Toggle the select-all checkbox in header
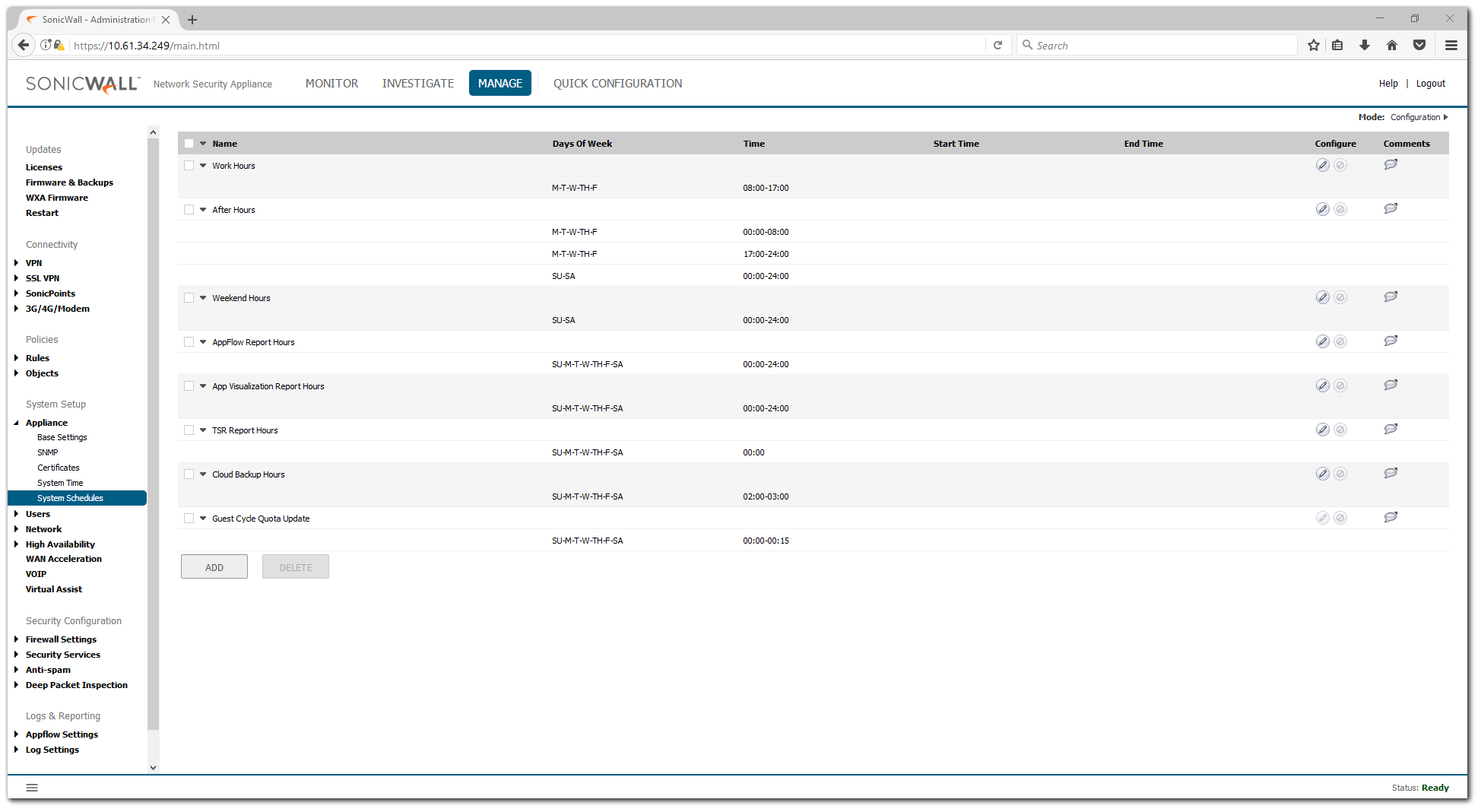Screen dimensions: 1481x812 tap(189, 144)
